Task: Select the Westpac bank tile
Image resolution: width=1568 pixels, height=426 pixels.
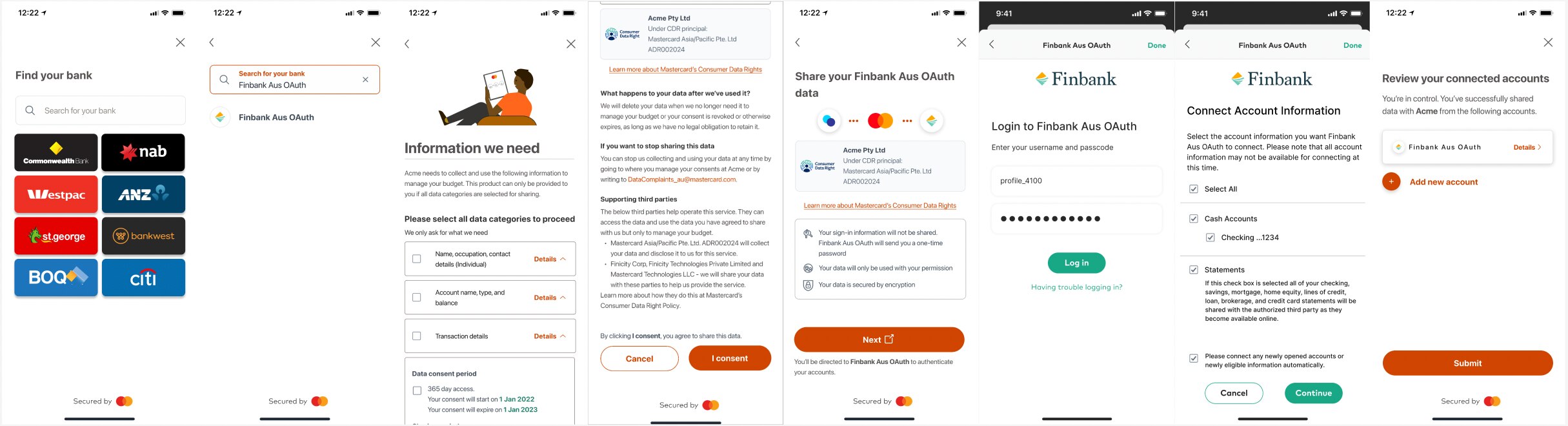Action: coord(55,194)
